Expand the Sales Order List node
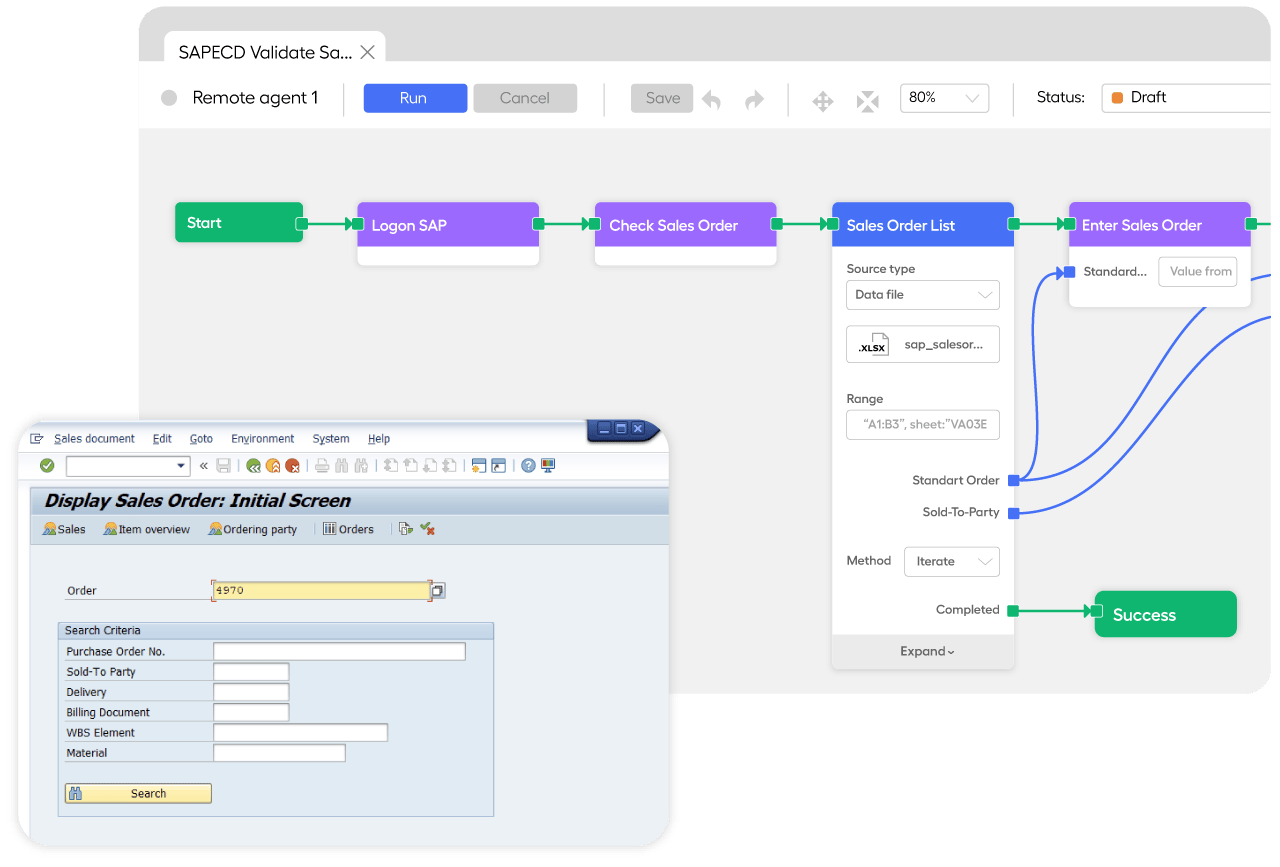 (927, 651)
